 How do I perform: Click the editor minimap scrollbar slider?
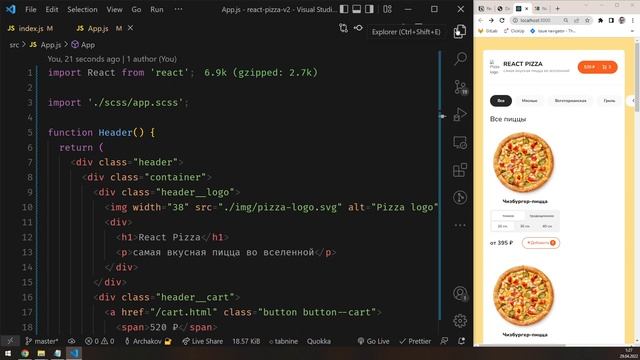tap(440, 186)
